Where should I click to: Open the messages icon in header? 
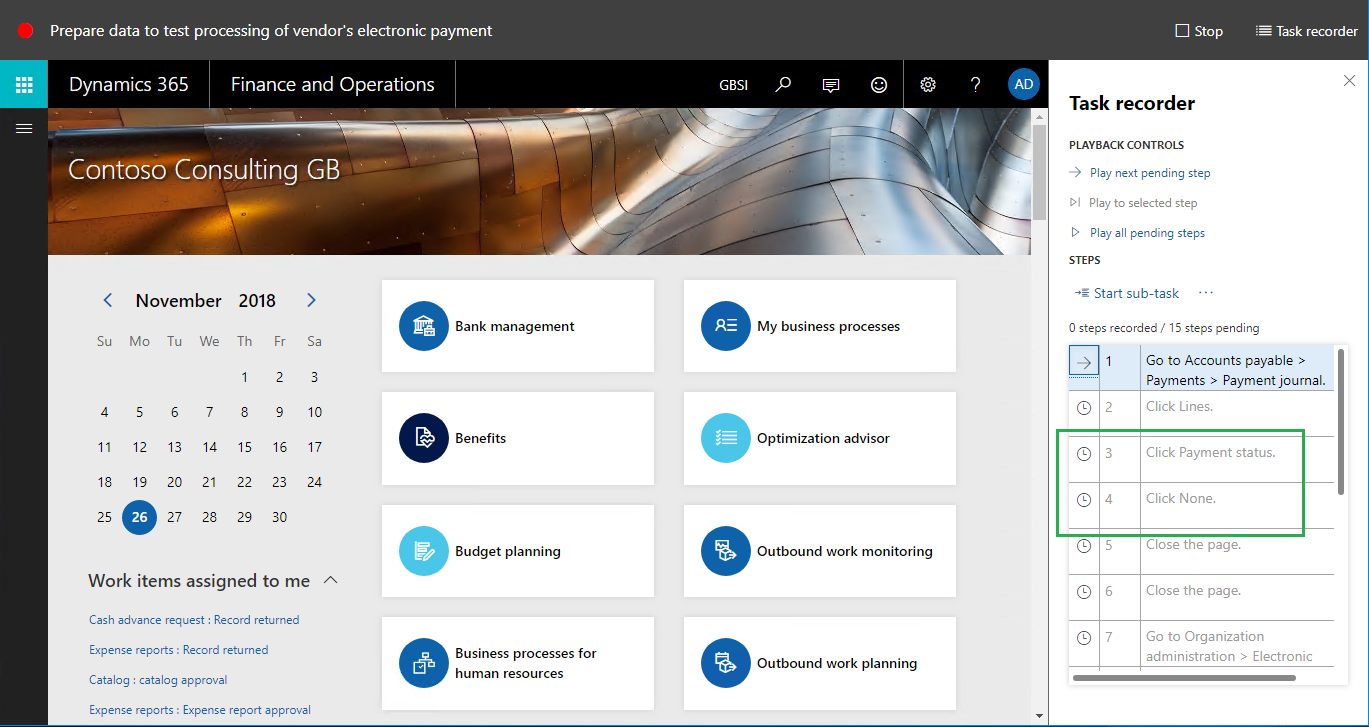(831, 85)
